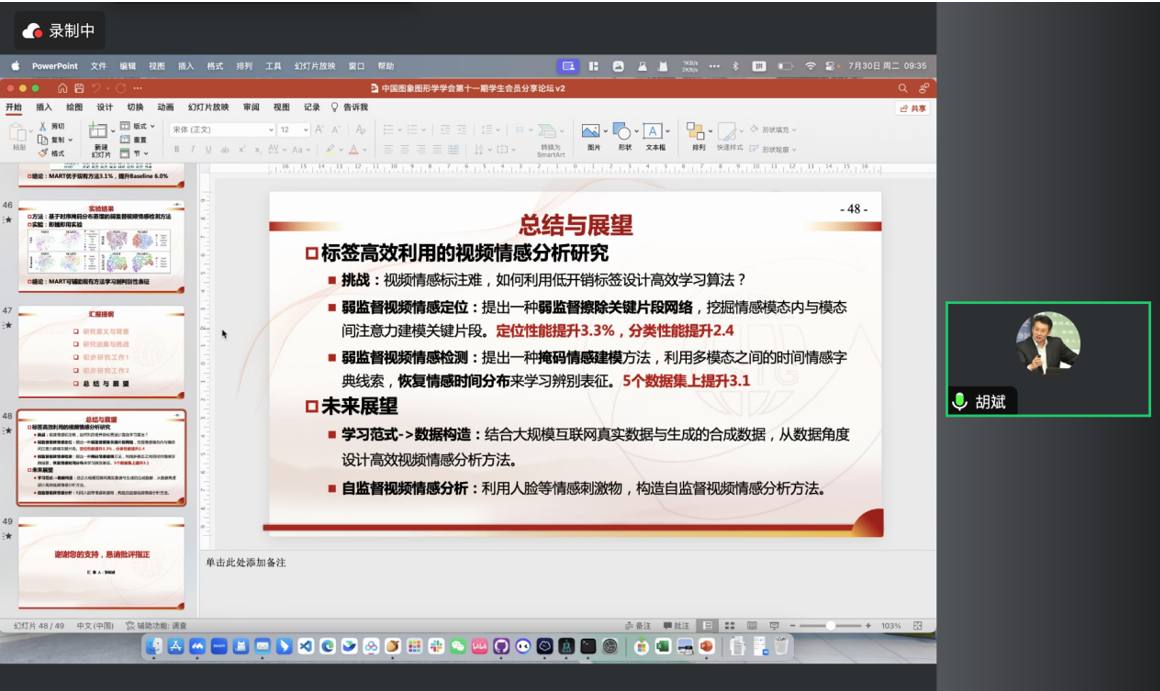Click the Cut (剪切) scissors icon
1160x691 pixels.
click(43, 127)
